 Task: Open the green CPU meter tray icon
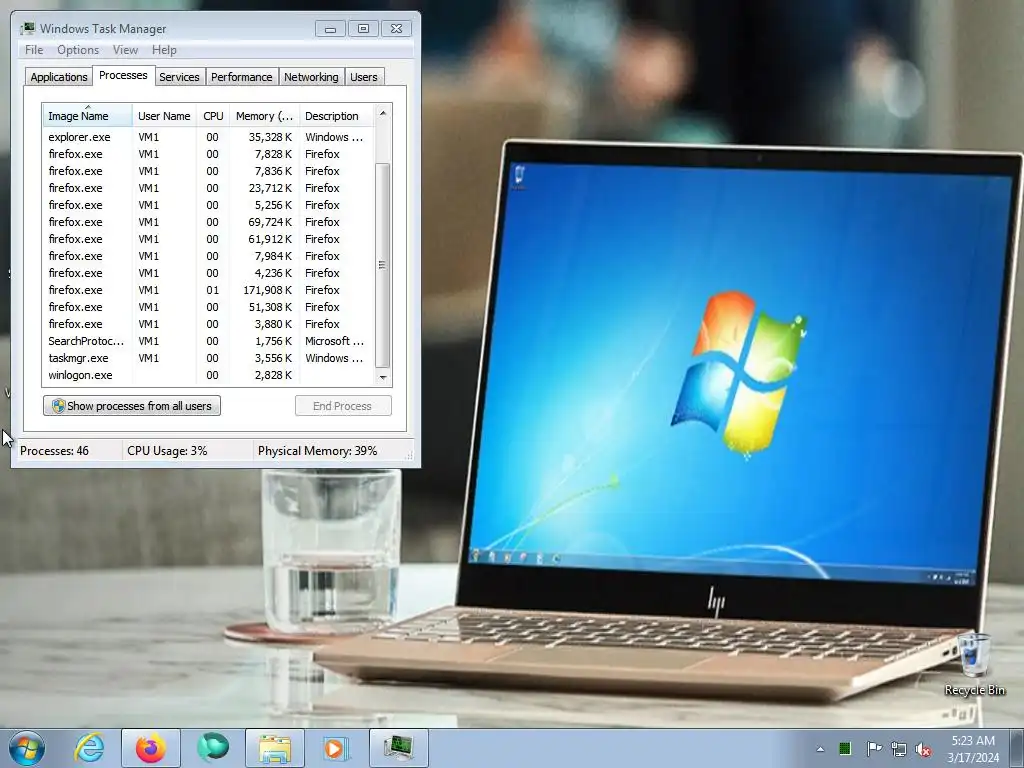coord(845,748)
